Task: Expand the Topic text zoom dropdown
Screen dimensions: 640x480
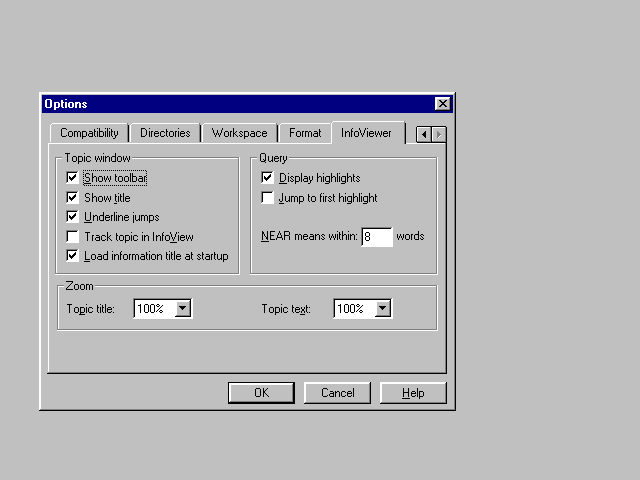Action: [x=382, y=309]
